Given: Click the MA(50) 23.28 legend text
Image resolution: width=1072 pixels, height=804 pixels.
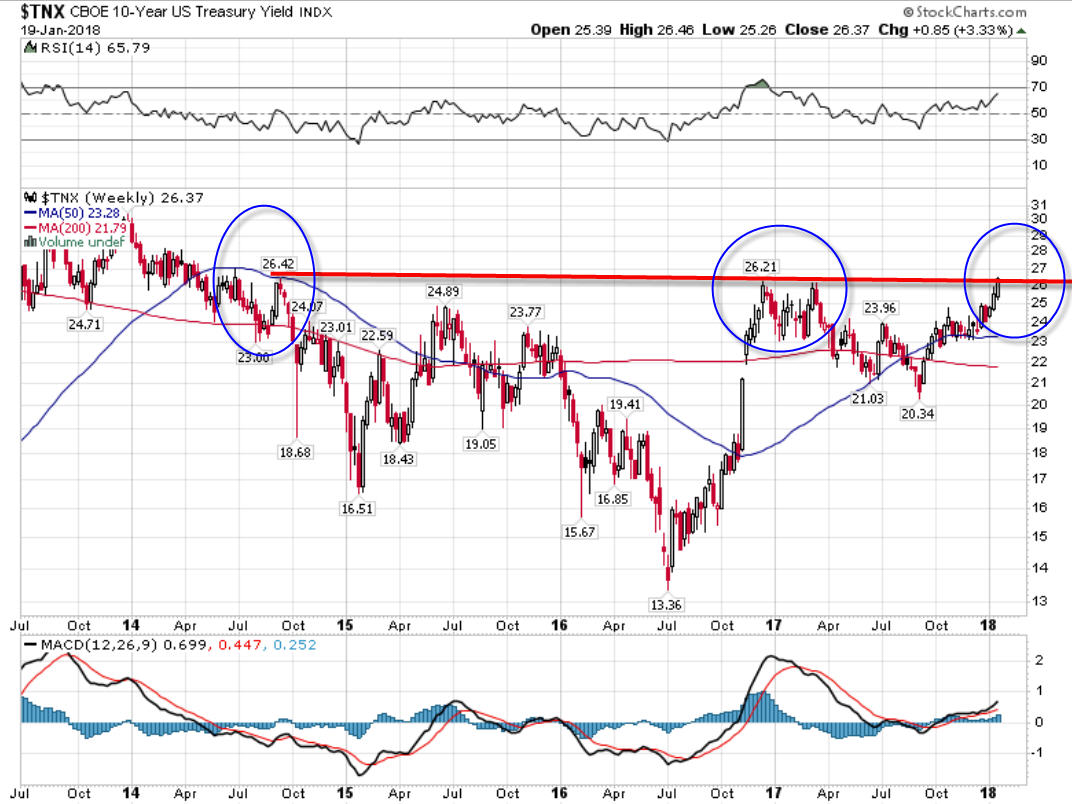Looking at the screenshot, I should [79, 213].
